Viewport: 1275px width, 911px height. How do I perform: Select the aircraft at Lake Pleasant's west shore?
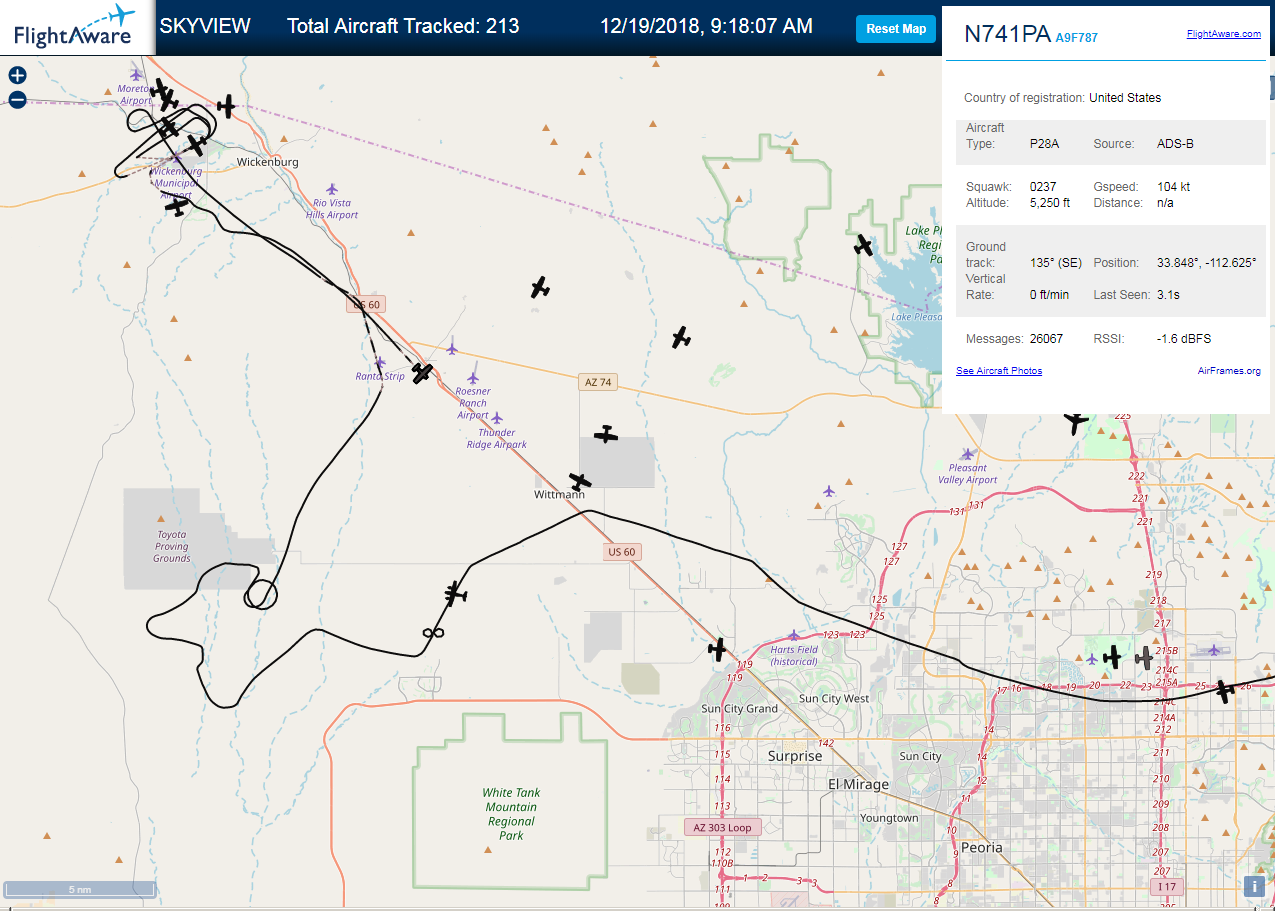click(863, 244)
